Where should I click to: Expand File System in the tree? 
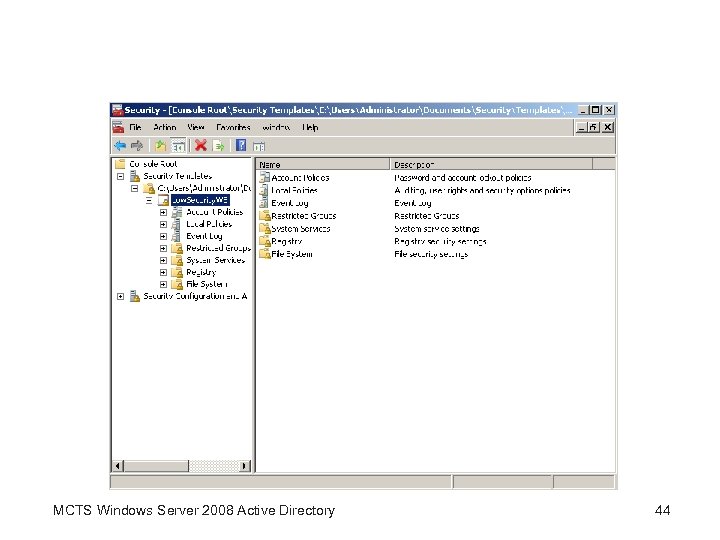163,284
